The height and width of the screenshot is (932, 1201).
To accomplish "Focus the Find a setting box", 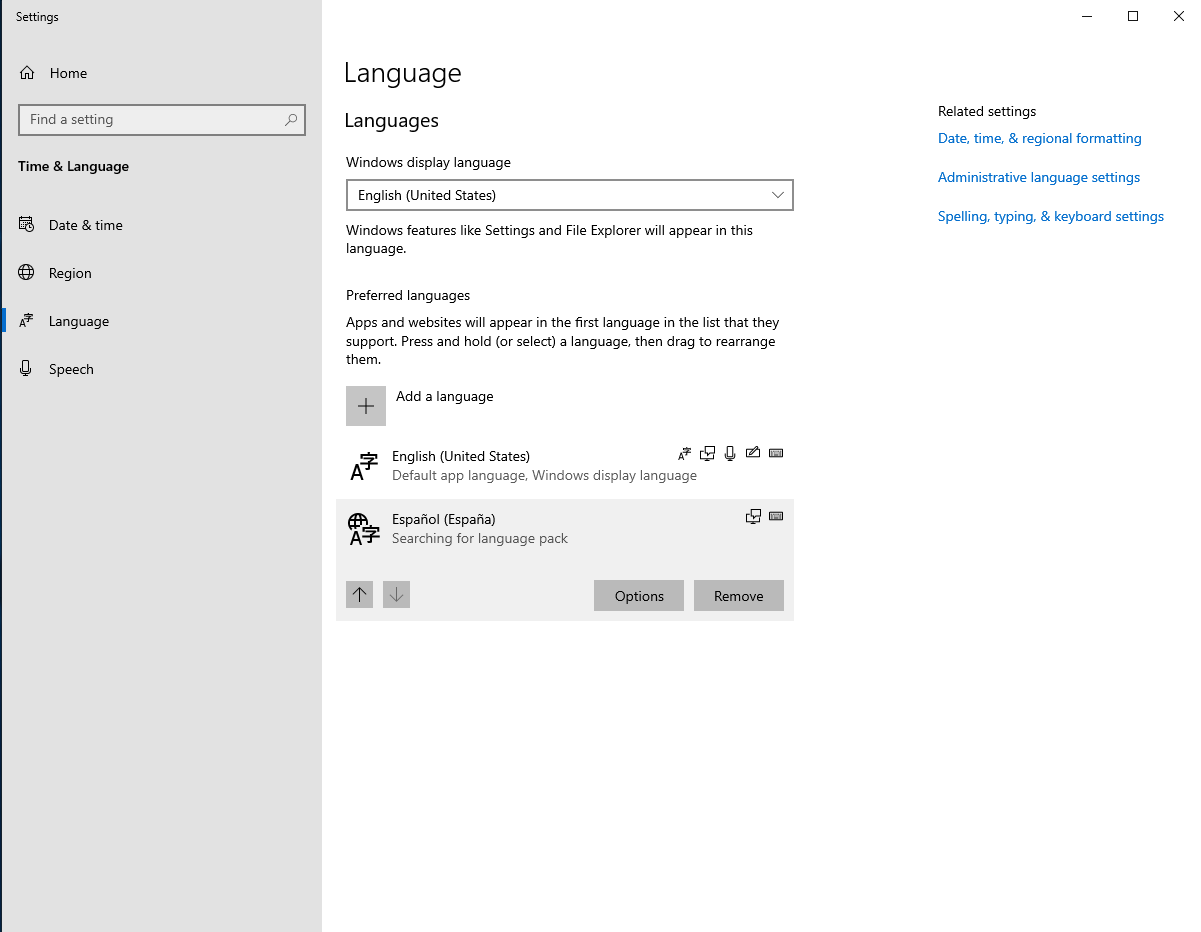I will 162,119.
